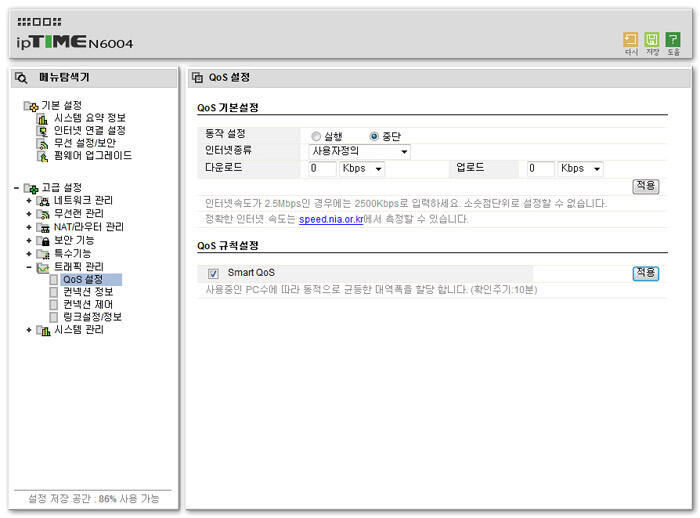Image resolution: width=700 pixels, height=518 pixels.
Task: Open 펌웨어 업그레이드 menu item
Action: (93, 156)
